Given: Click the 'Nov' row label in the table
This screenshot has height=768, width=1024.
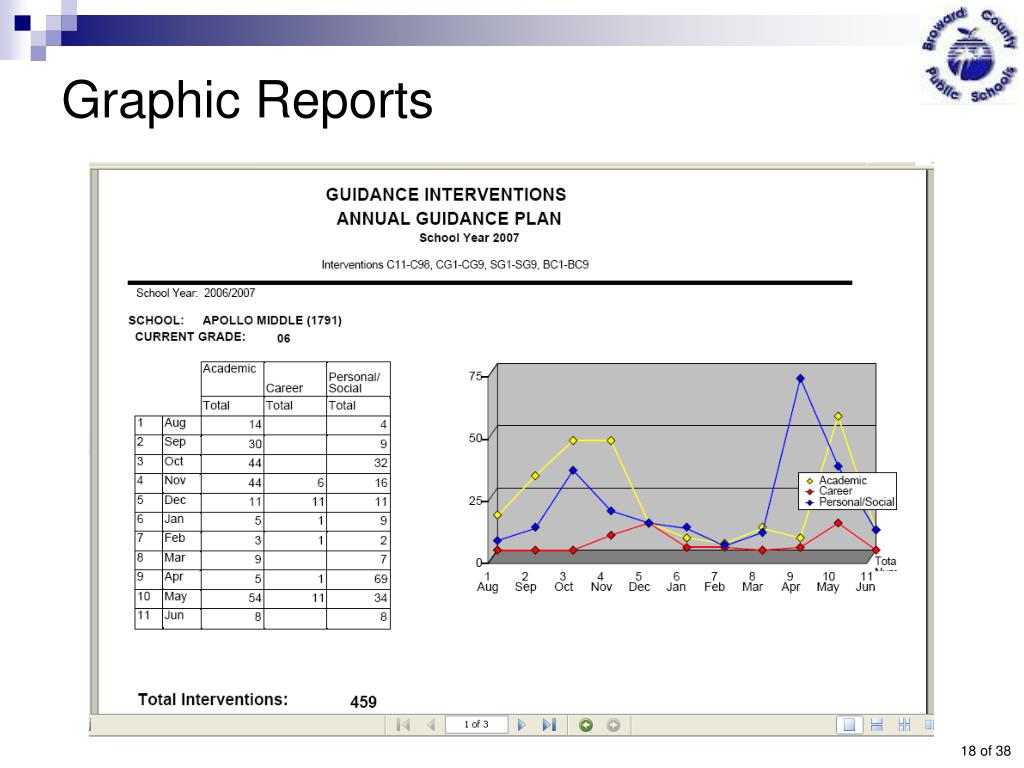Looking at the screenshot, I should [x=175, y=480].
